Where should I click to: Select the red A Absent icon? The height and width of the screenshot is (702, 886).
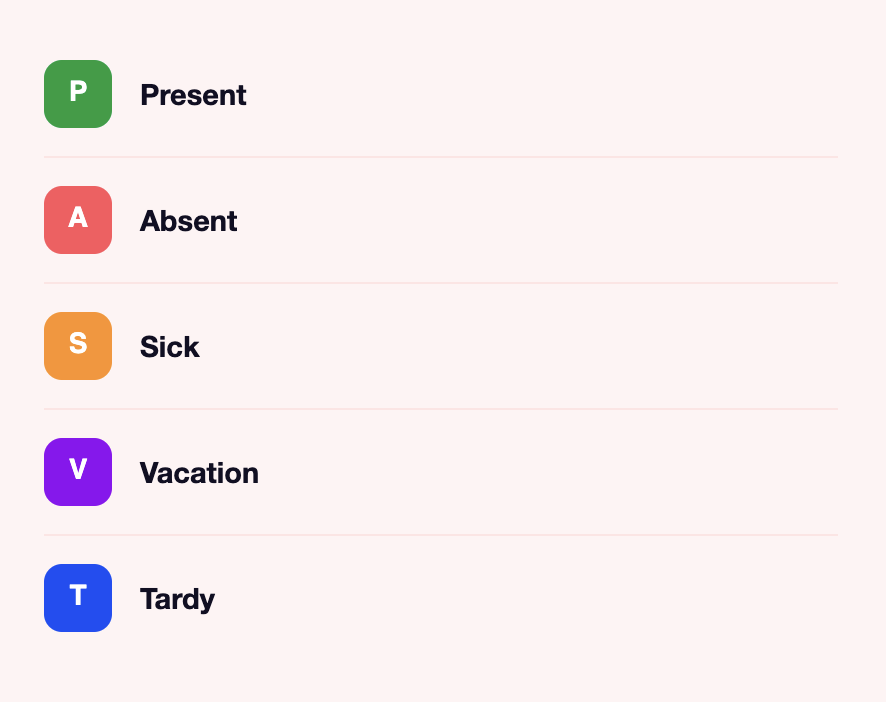pyautogui.click(x=78, y=220)
